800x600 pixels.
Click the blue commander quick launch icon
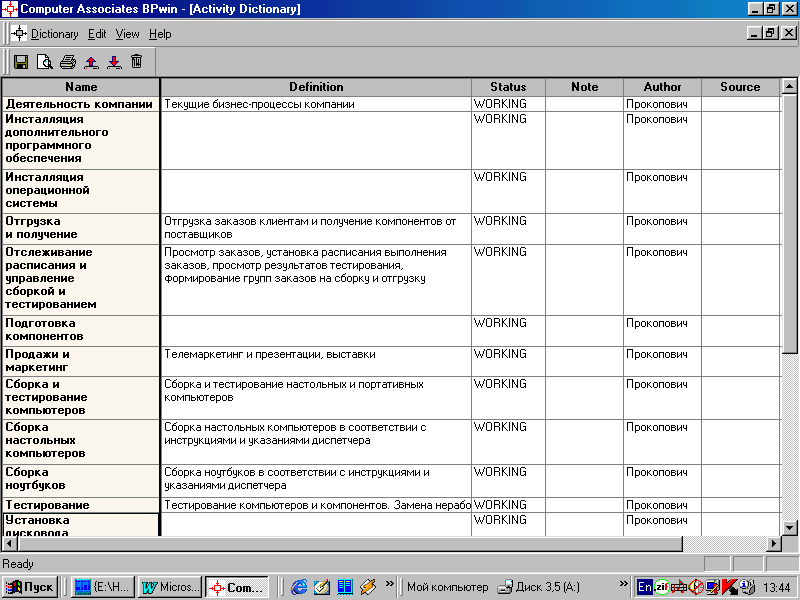pyautogui.click(x=345, y=587)
